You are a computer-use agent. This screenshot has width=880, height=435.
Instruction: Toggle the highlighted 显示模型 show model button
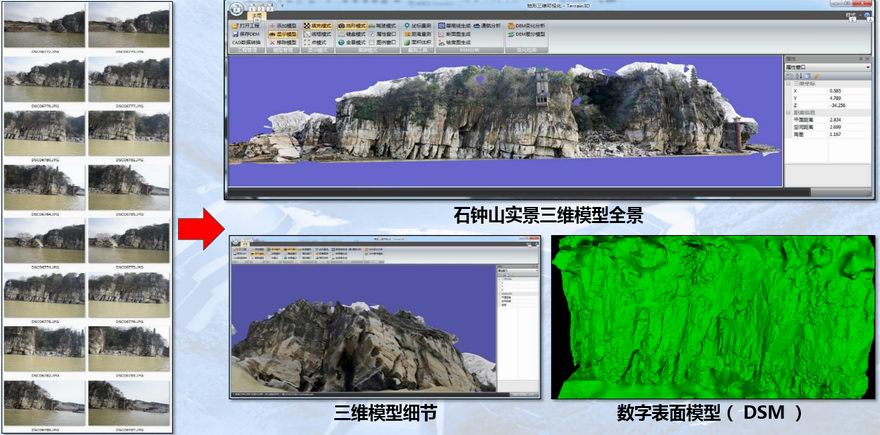(x=283, y=34)
